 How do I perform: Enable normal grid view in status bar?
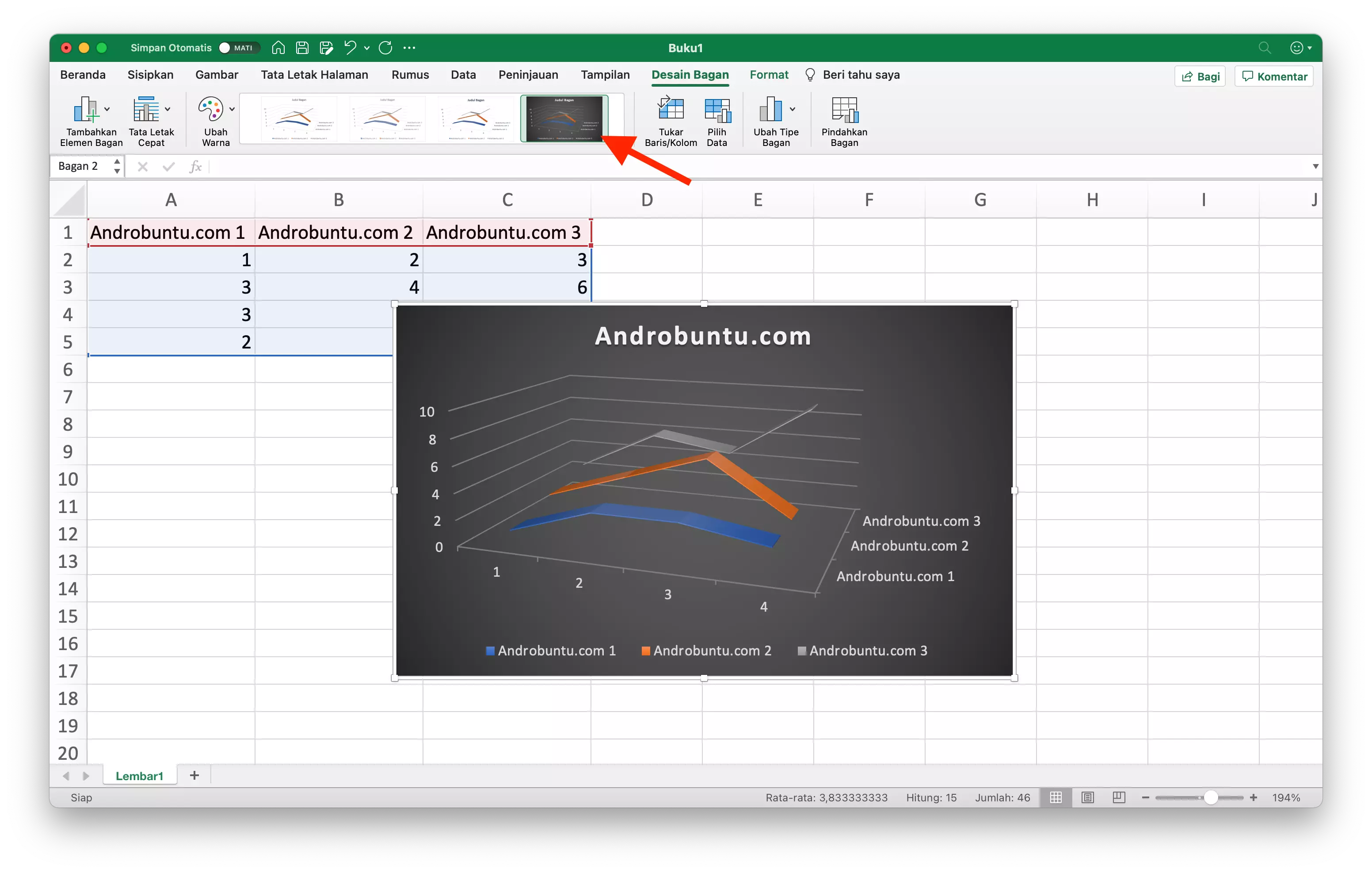coord(1056,797)
